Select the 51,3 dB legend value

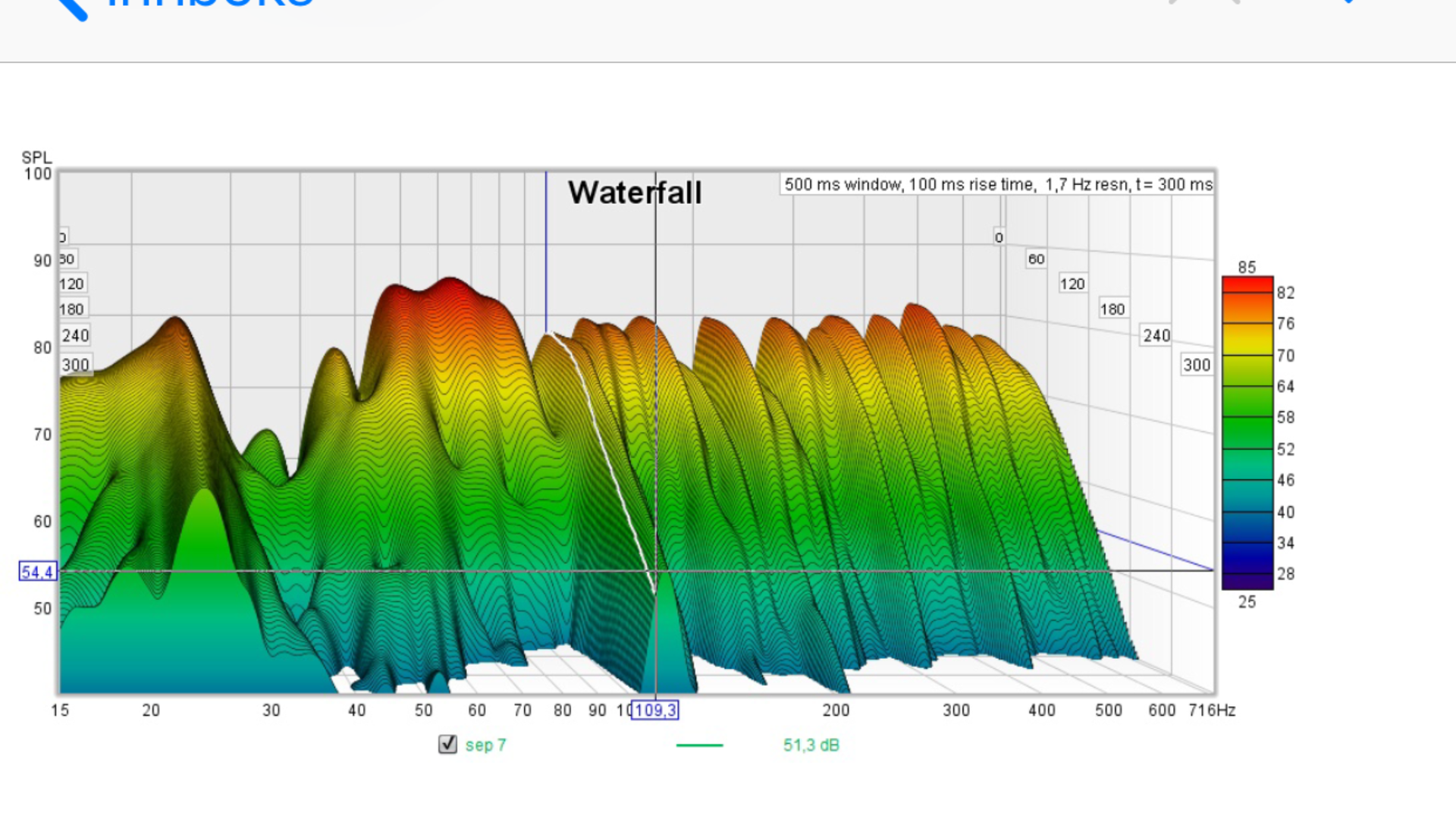tap(811, 745)
